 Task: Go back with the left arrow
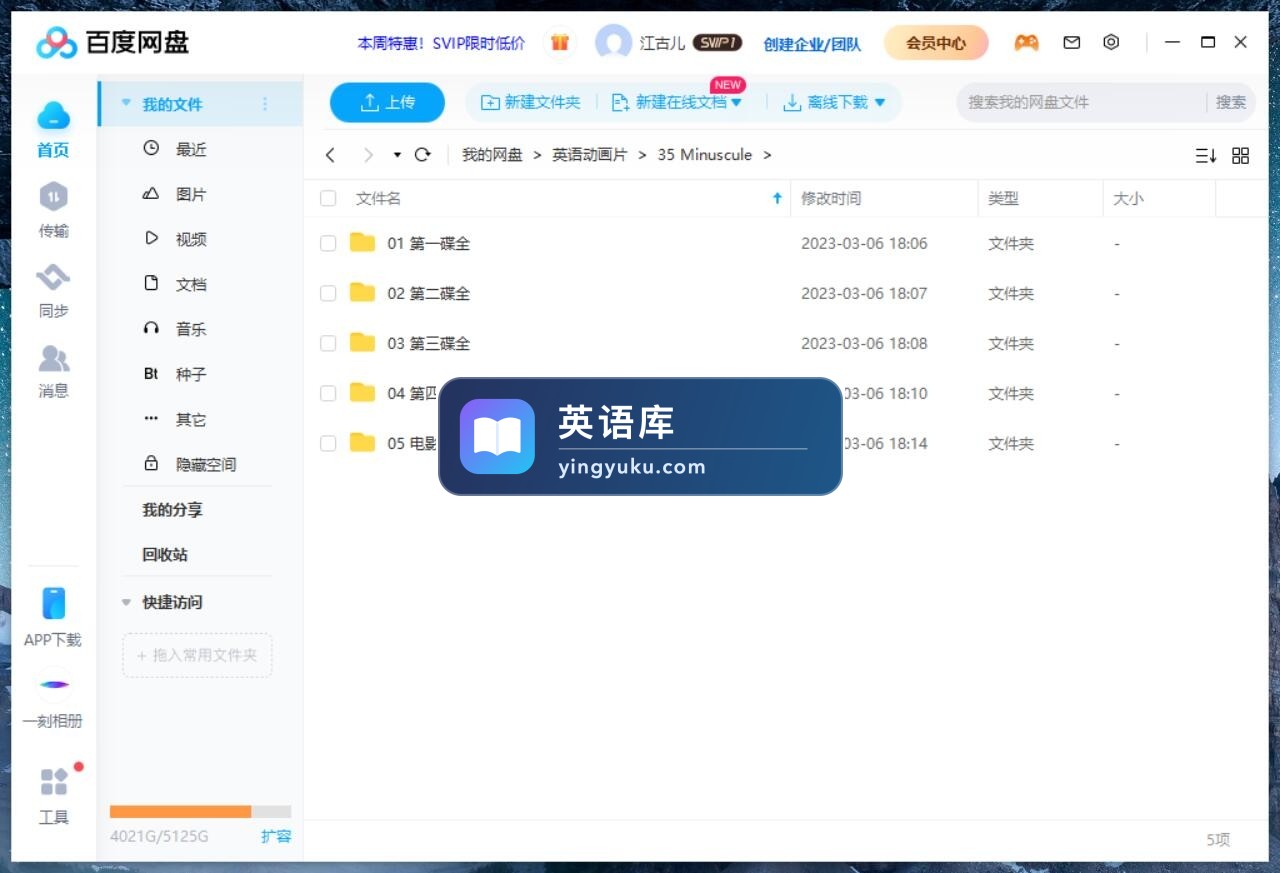click(330, 155)
